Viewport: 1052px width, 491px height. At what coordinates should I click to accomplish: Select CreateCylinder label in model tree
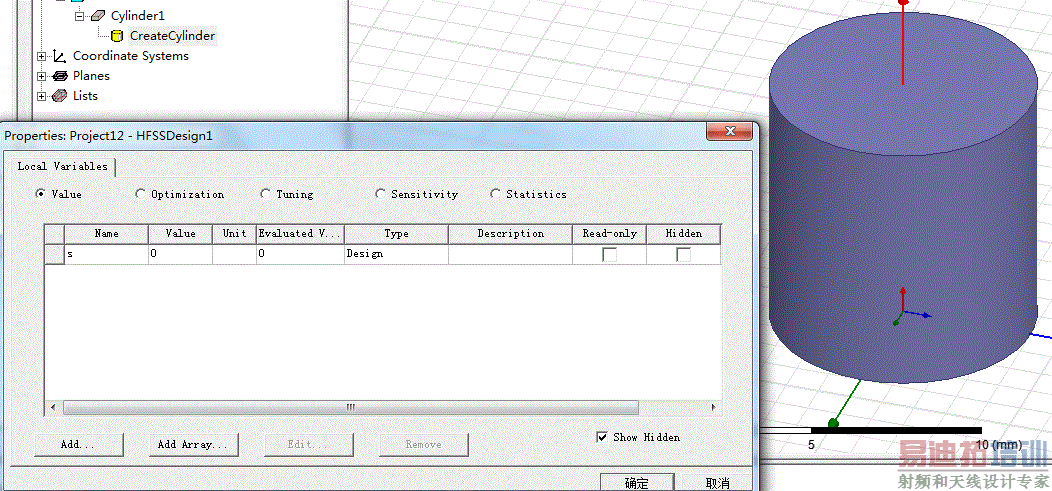172,36
